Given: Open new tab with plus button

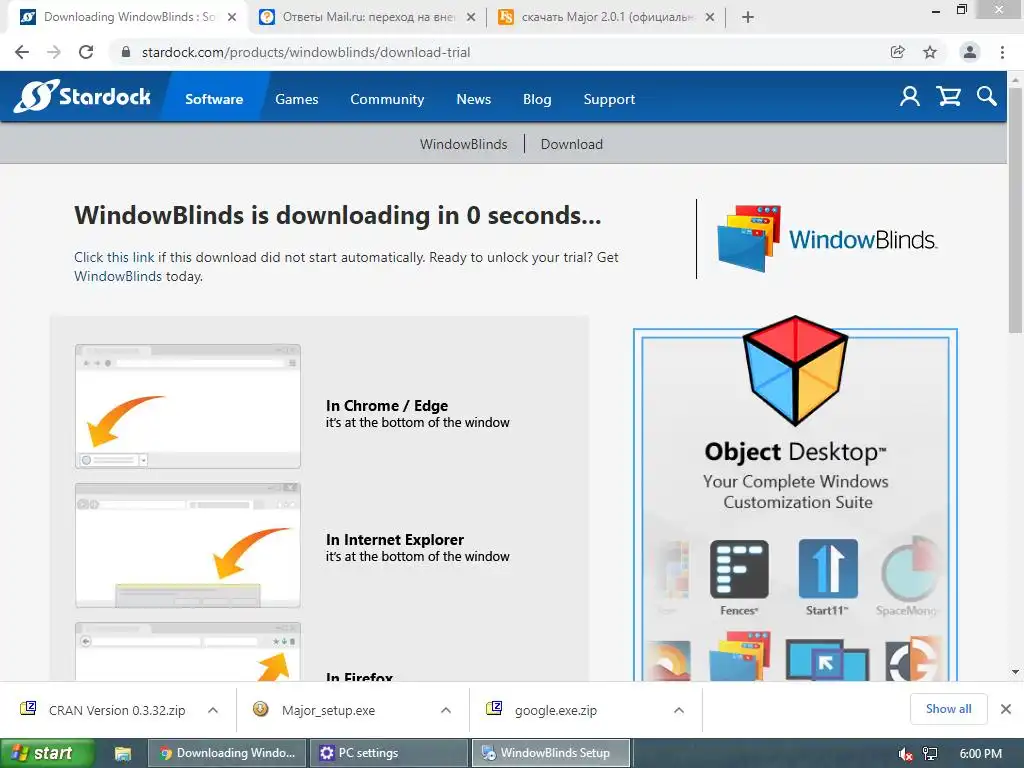Looking at the screenshot, I should 748,17.
